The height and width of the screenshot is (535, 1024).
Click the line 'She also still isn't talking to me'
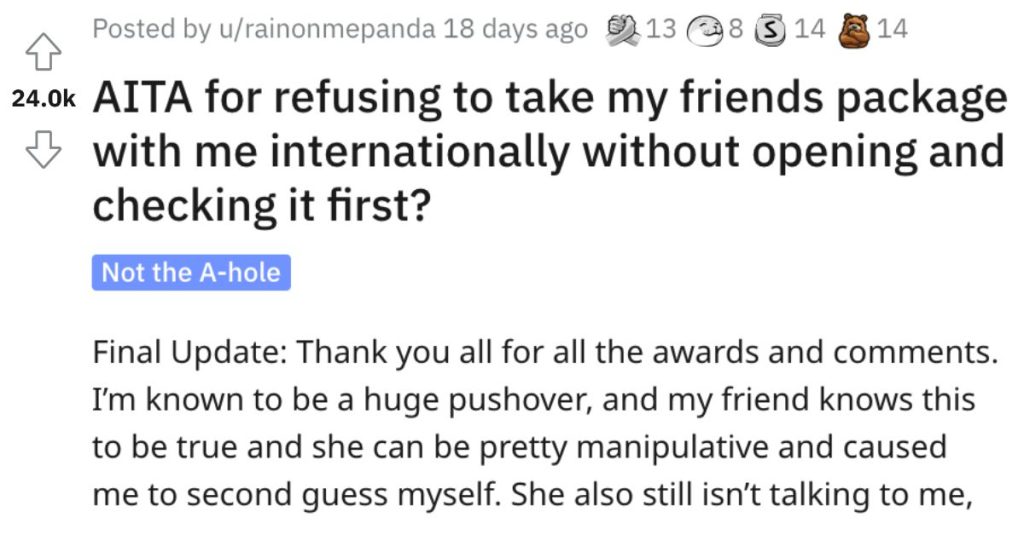pyautogui.click(x=742, y=494)
